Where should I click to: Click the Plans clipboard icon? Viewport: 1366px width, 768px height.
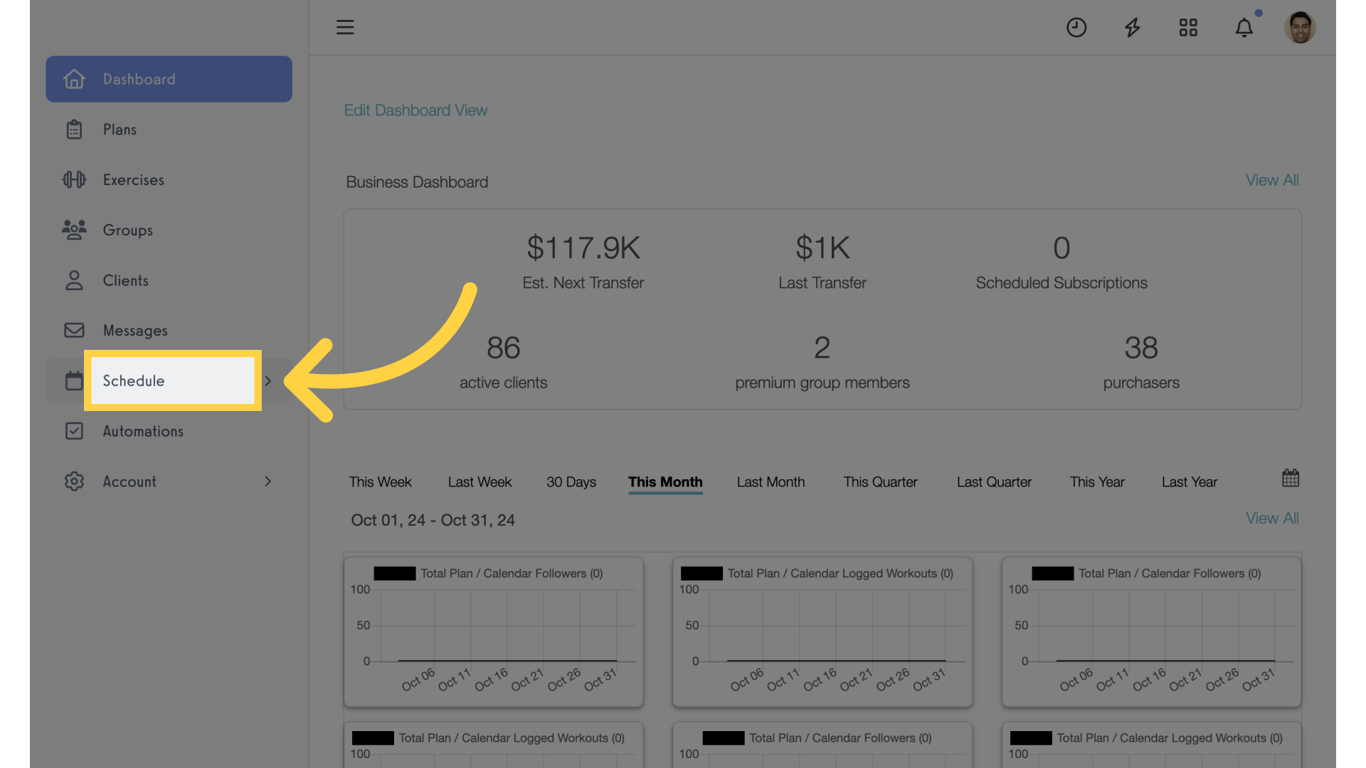click(73, 129)
